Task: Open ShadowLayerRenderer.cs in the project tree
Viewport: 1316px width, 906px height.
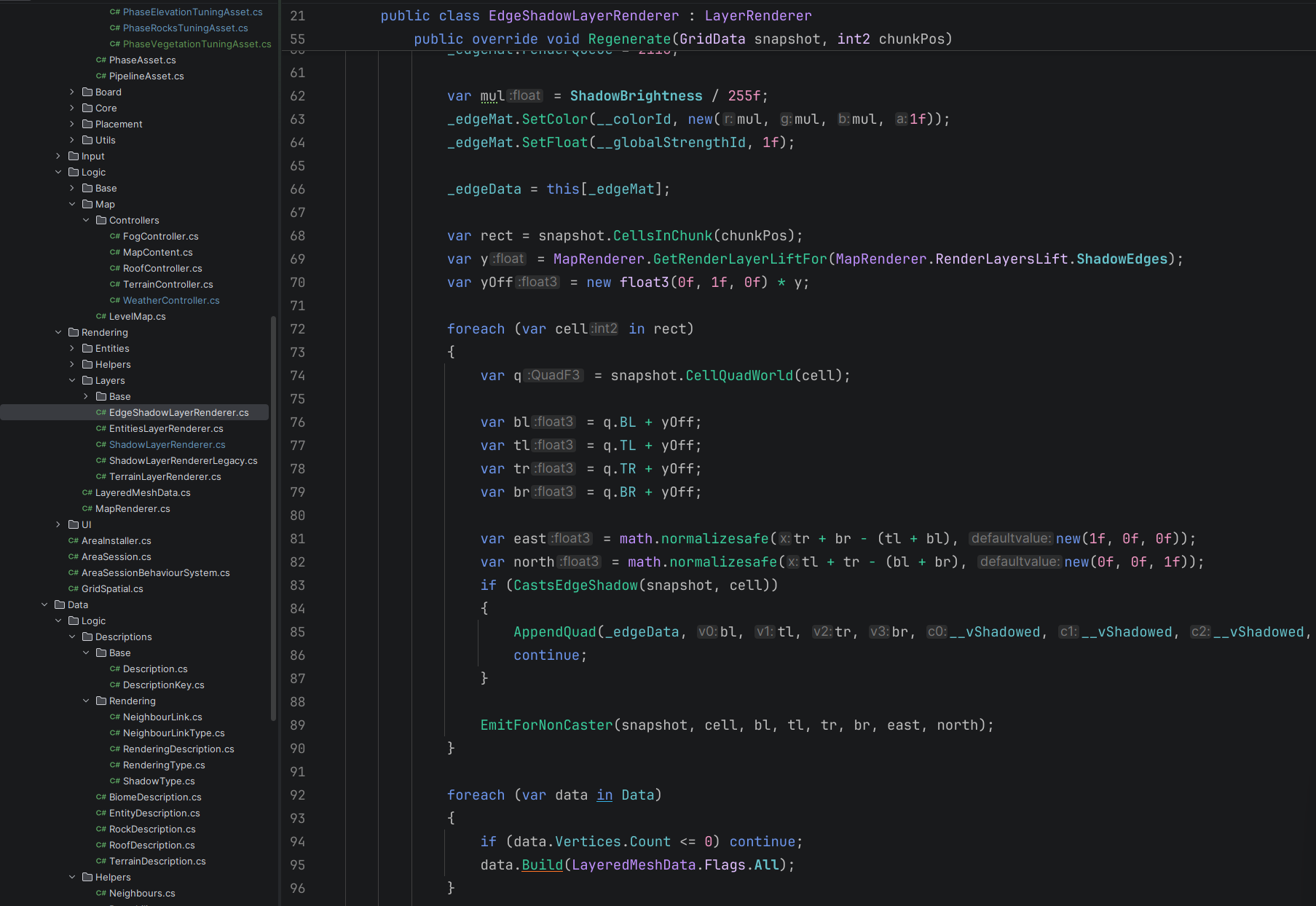Action: pyautogui.click(x=167, y=445)
